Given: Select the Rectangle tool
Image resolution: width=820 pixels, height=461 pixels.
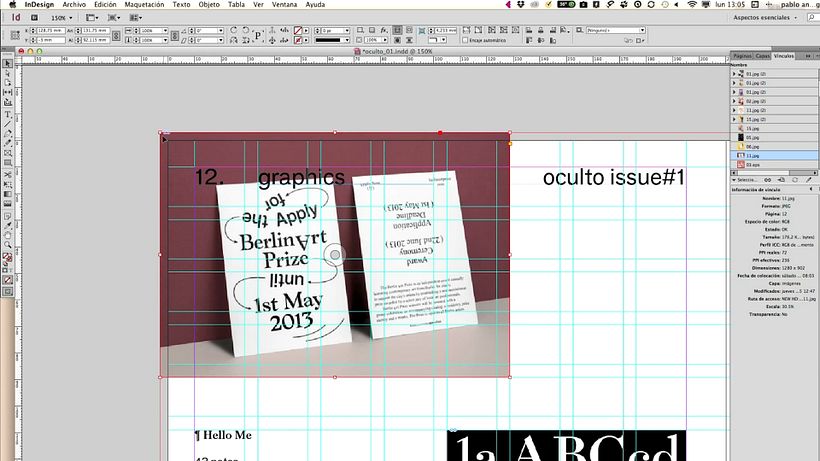Looking at the screenshot, I should 8,163.
